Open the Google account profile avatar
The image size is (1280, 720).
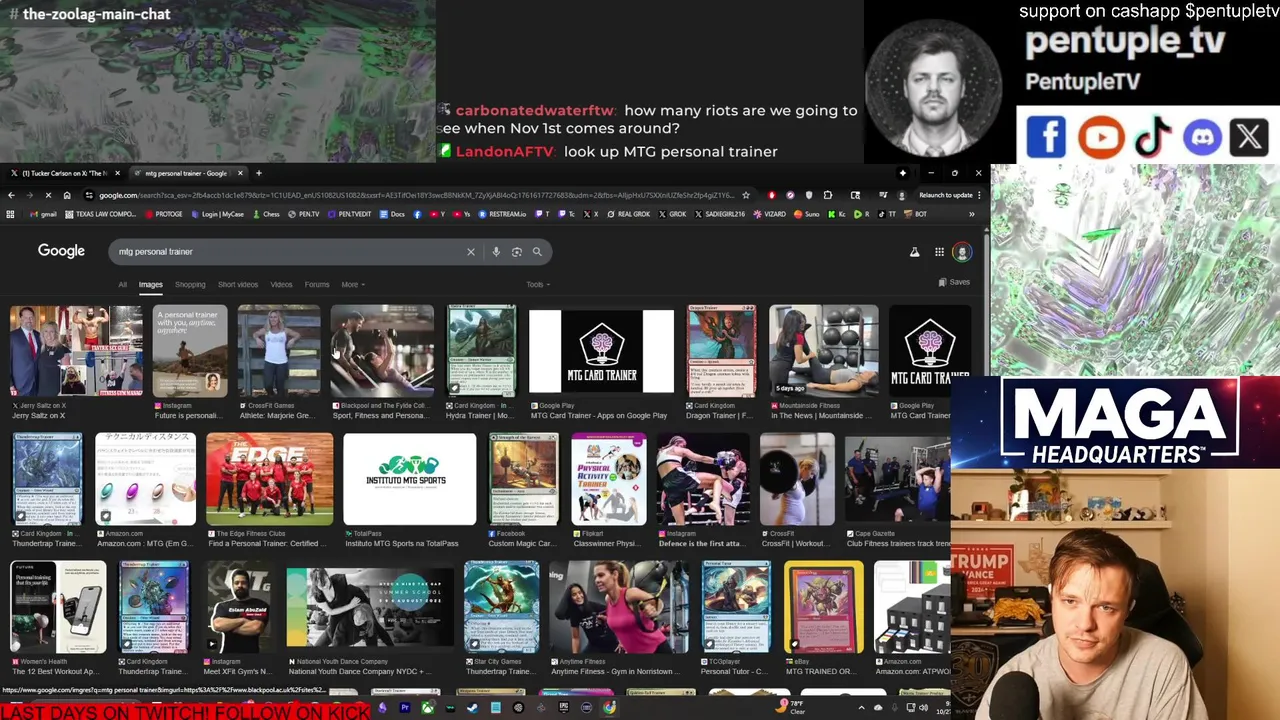pos(962,252)
